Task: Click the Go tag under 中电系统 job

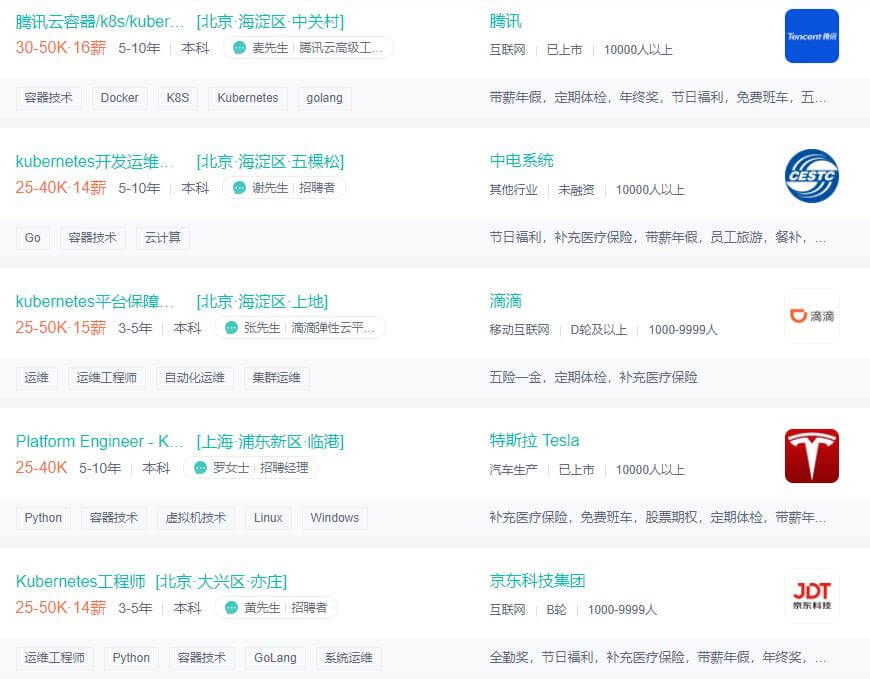Action: pos(33,238)
